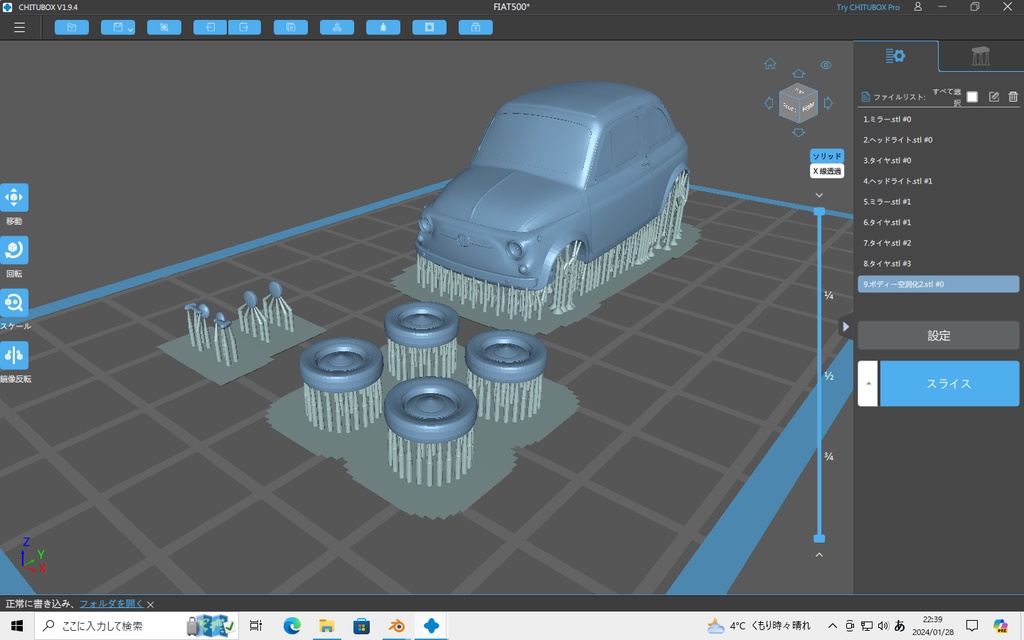Click the edit file list icon
Viewport: 1024px width, 640px height.
coord(993,97)
